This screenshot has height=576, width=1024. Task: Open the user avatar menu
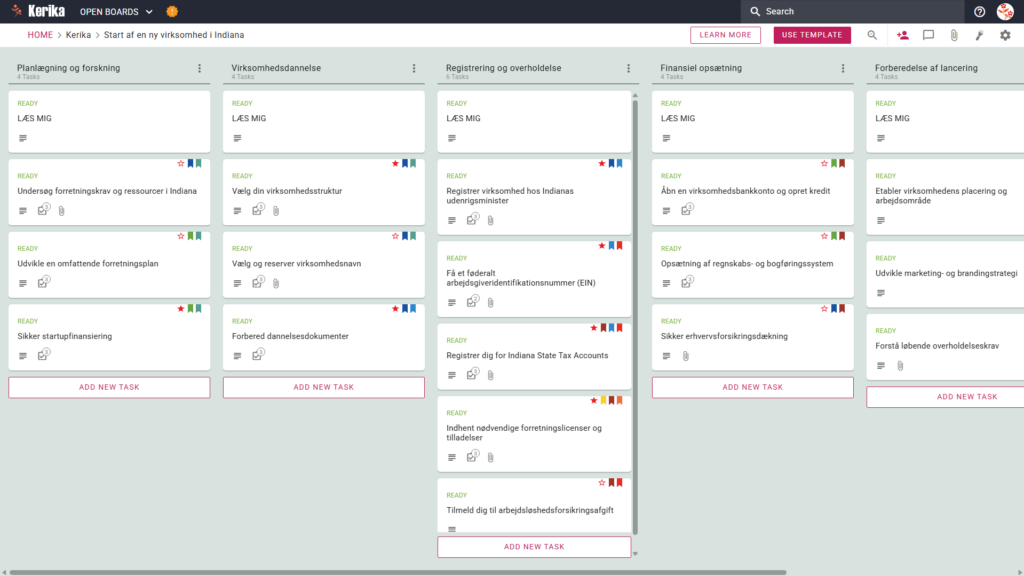click(x=1005, y=11)
